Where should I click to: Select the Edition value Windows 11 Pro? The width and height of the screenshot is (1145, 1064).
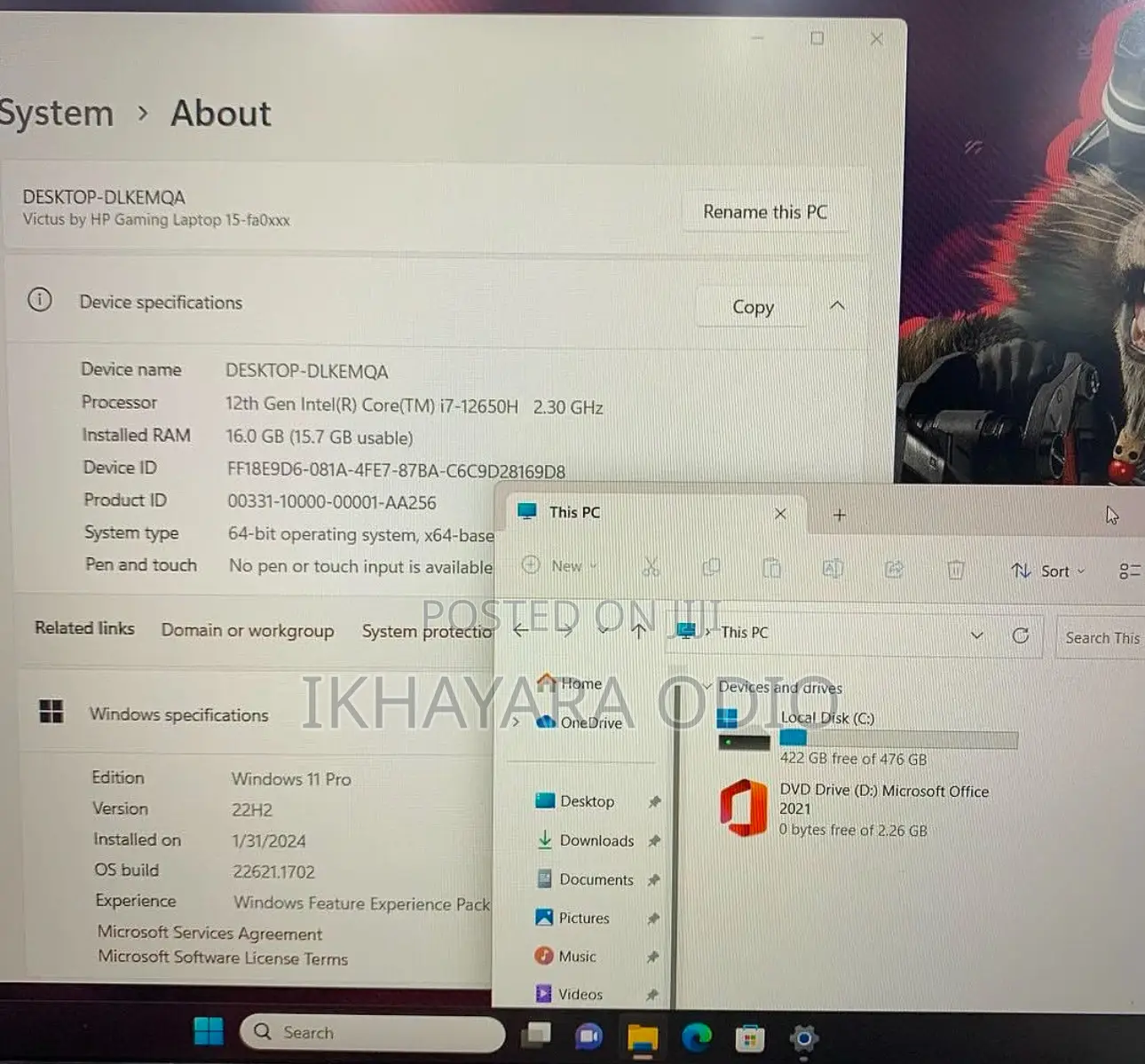291,779
